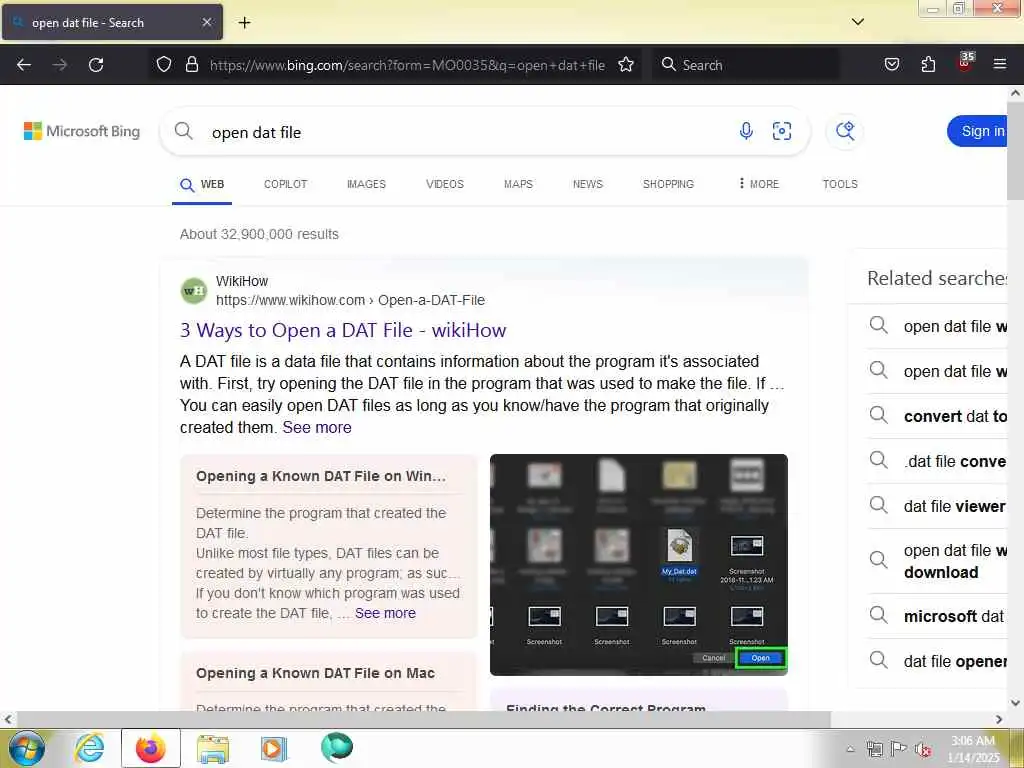Open the TOOLS option
The height and width of the screenshot is (768, 1024).
[840, 185]
